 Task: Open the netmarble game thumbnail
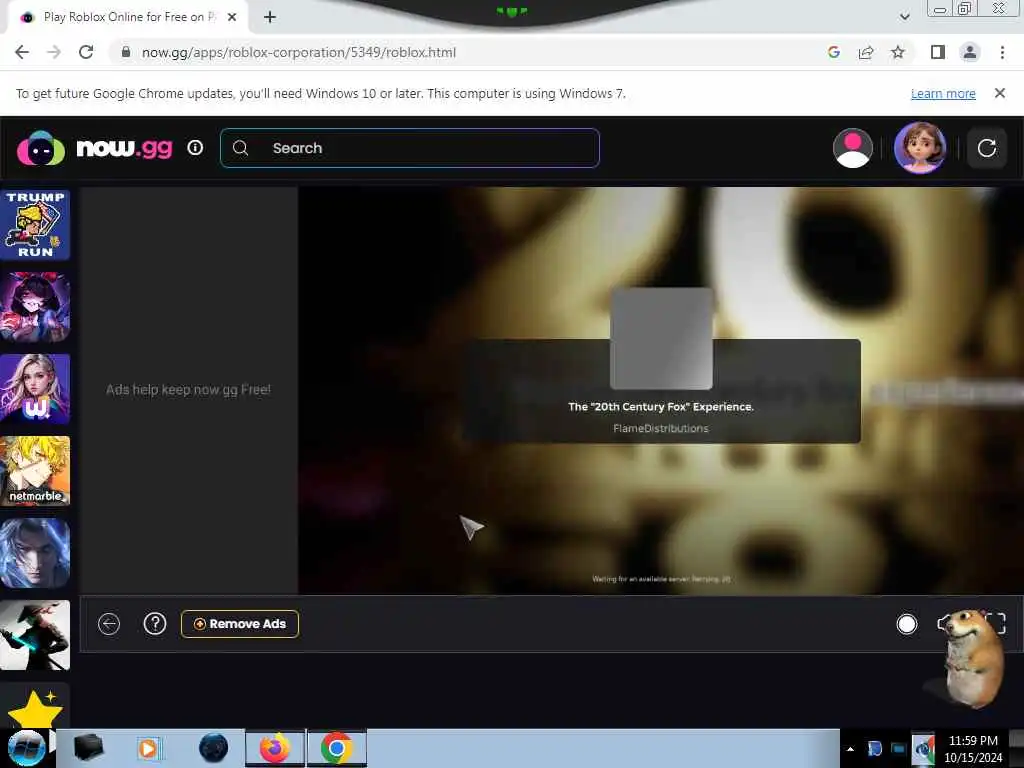[35, 471]
